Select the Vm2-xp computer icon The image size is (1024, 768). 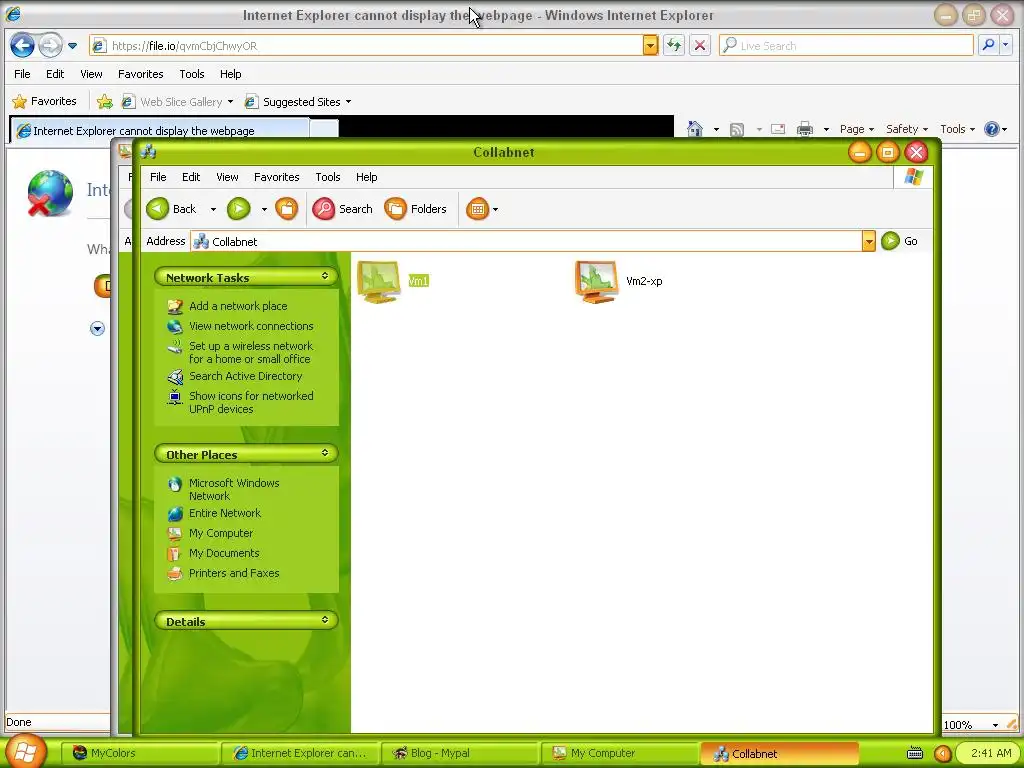[596, 281]
